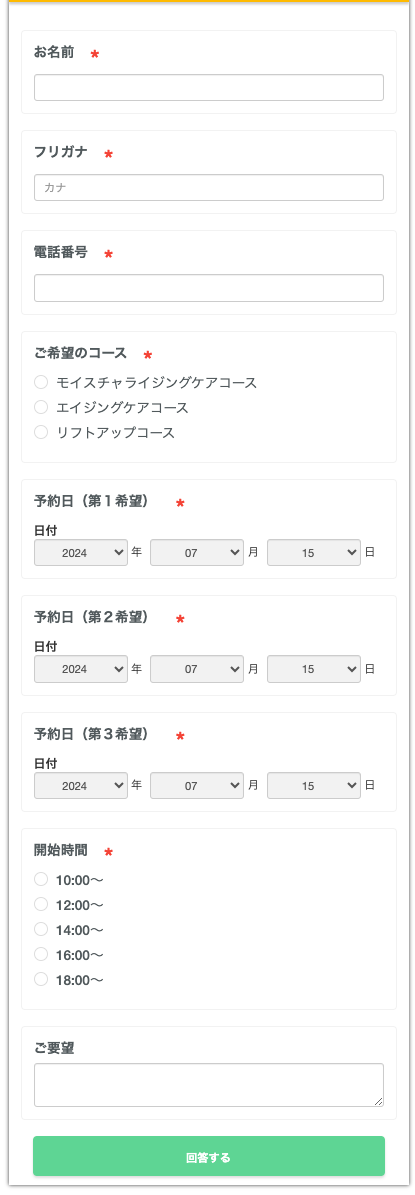Open the day dropdown for 第1希望
Viewport: 415px width, 1195px height.
[x=314, y=553]
